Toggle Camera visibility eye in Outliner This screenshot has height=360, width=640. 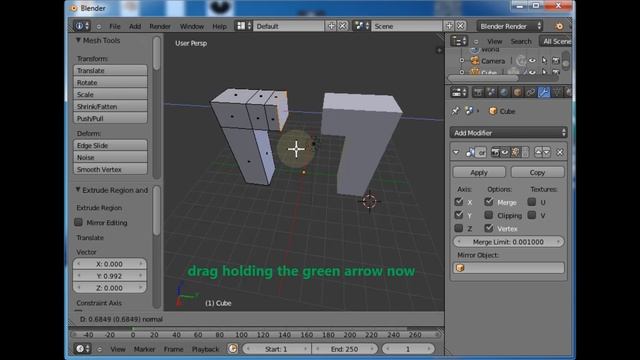click(532, 60)
